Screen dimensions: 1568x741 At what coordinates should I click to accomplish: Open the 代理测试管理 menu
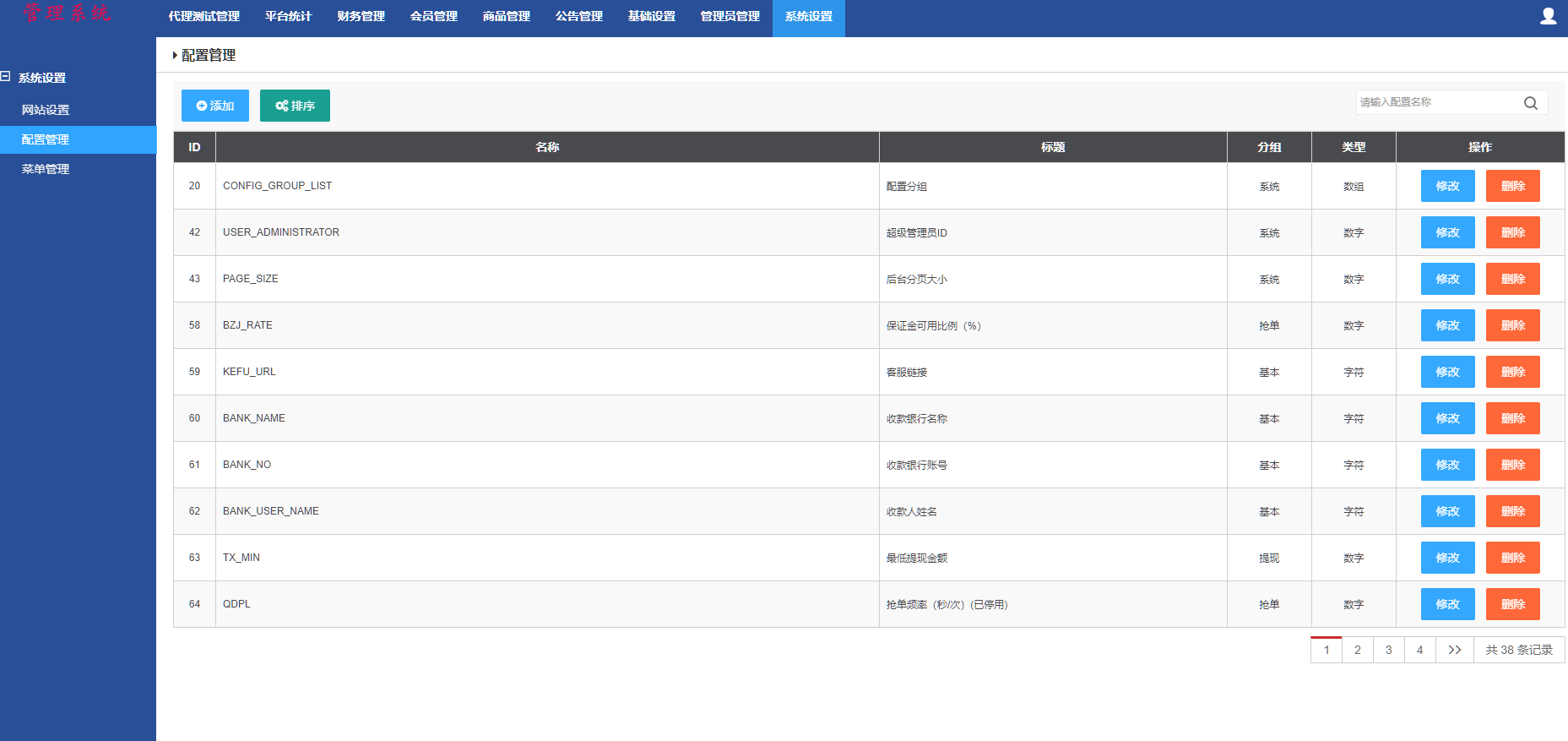coord(203,17)
